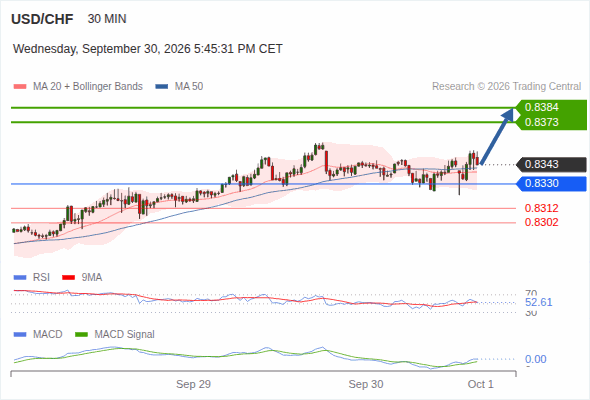Click the Oct 1 date marker

pyautogui.click(x=480, y=384)
